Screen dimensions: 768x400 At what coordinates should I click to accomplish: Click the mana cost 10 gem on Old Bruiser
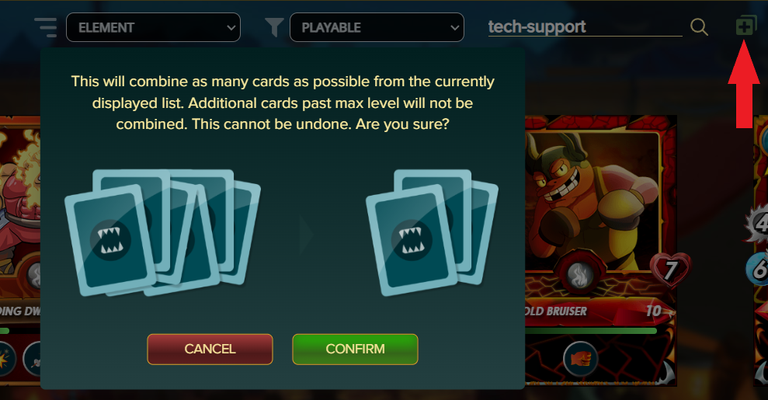(x=656, y=311)
